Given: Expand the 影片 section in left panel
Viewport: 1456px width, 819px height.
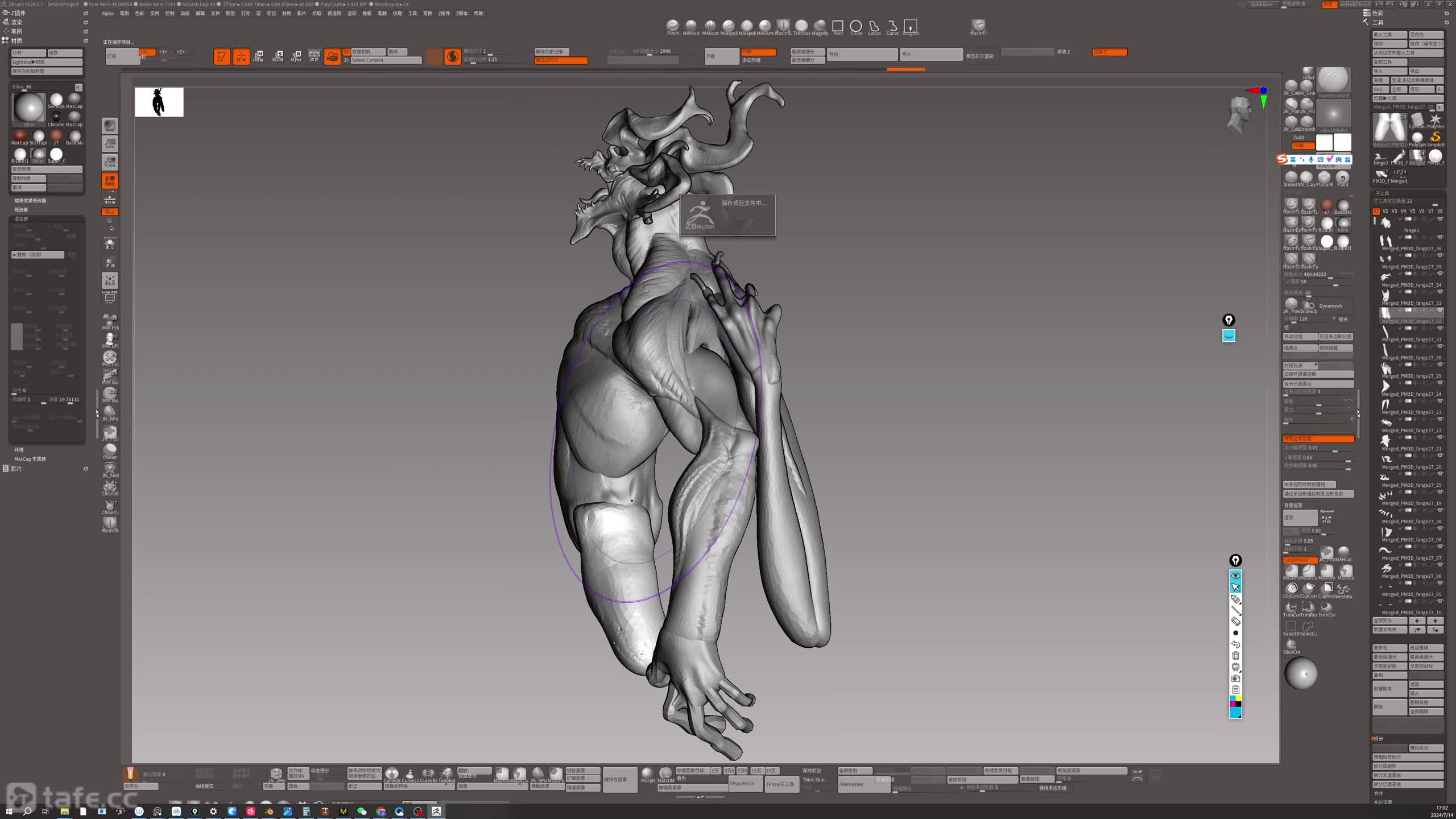Looking at the screenshot, I should [17, 469].
